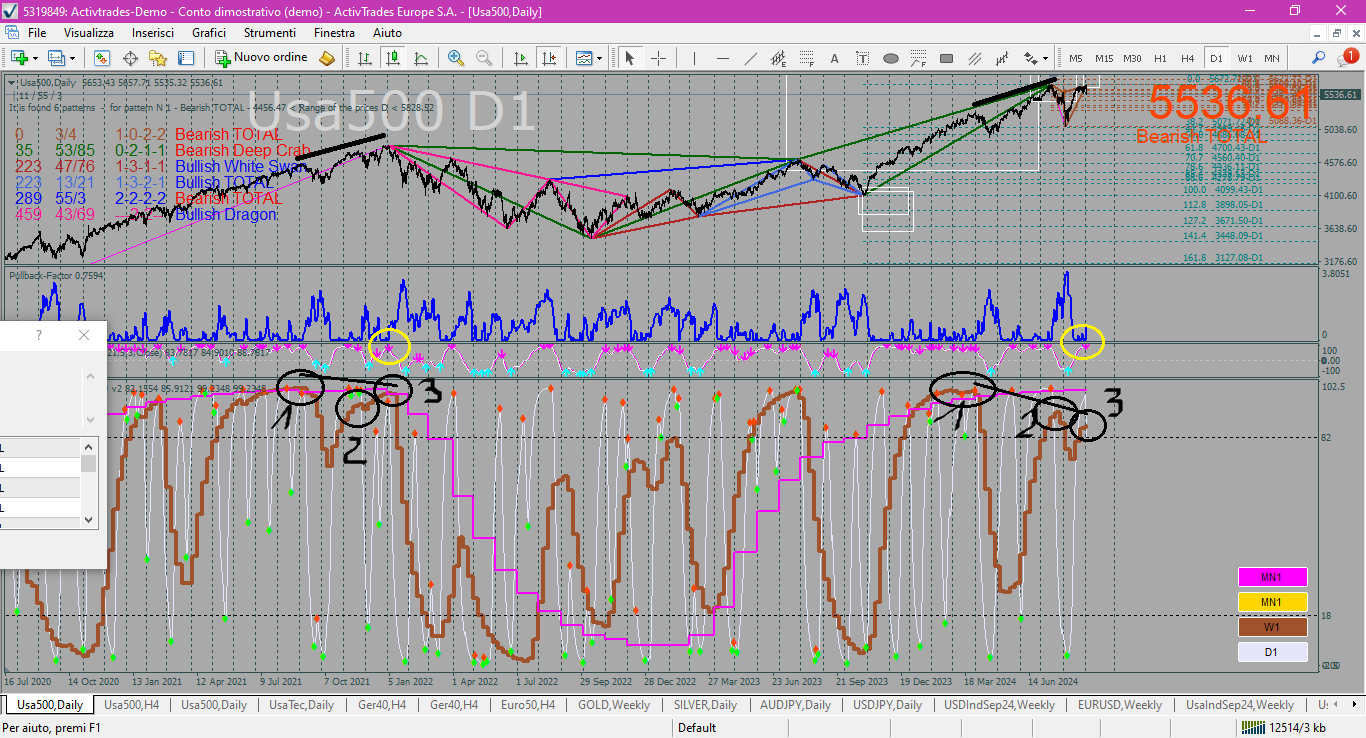Open the chart profiles icon
The width and height of the screenshot is (1366, 738).
(57, 58)
